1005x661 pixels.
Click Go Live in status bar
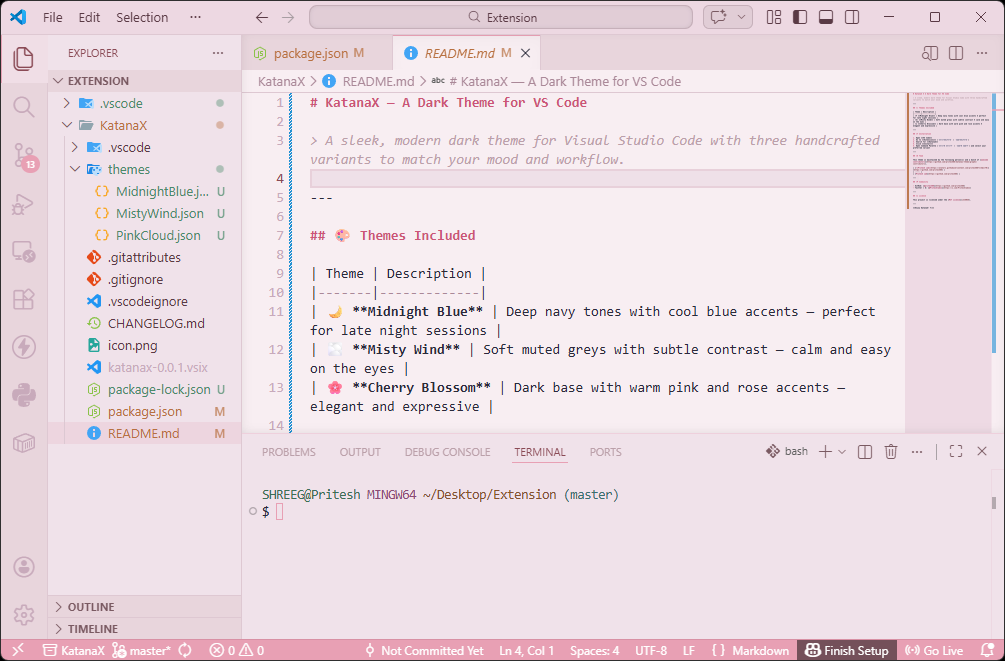[x=934, y=650]
